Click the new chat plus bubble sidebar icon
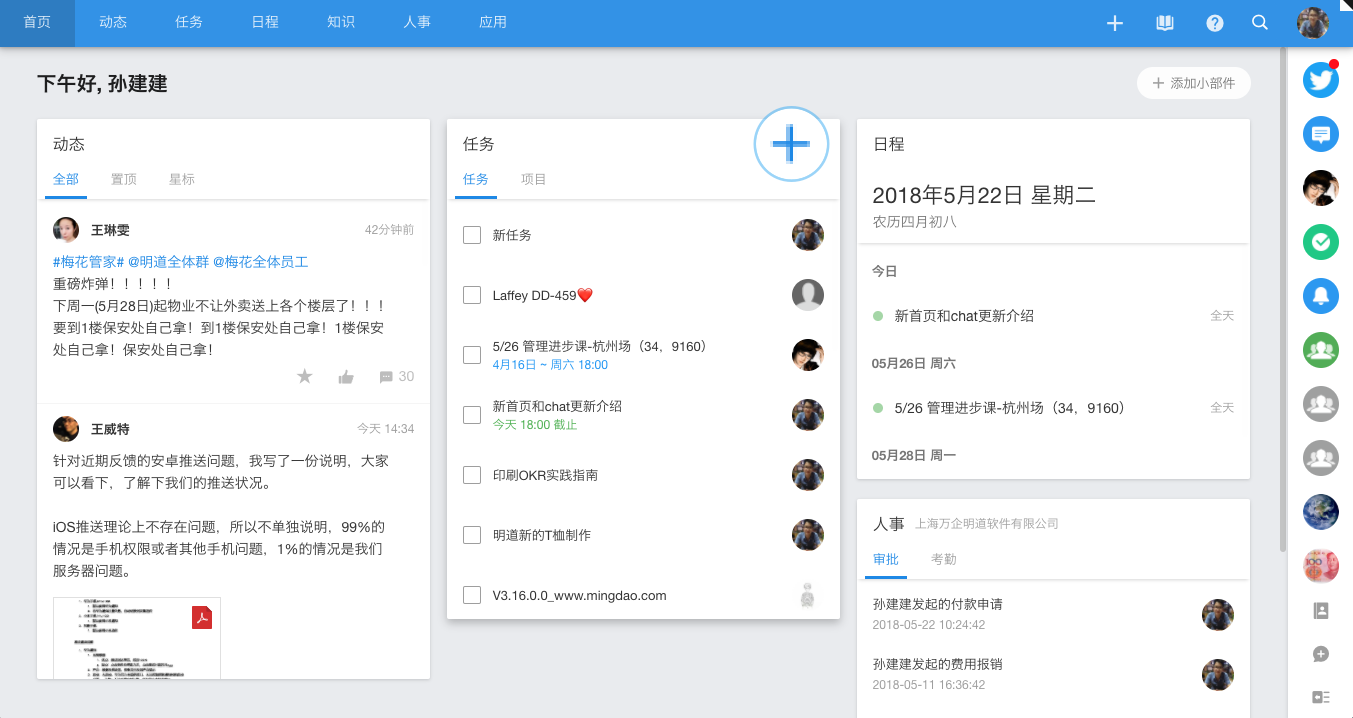Image resolution: width=1353 pixels, height=718 pixels. point(1320,654)
